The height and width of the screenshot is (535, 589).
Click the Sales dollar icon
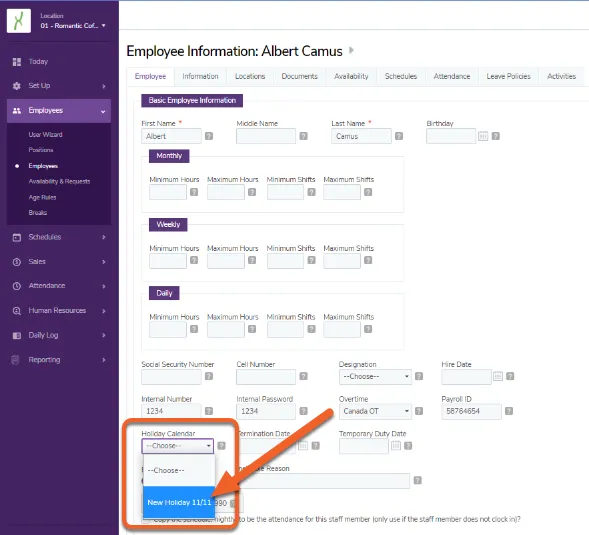pyautogui.click(x=17, y=262)
